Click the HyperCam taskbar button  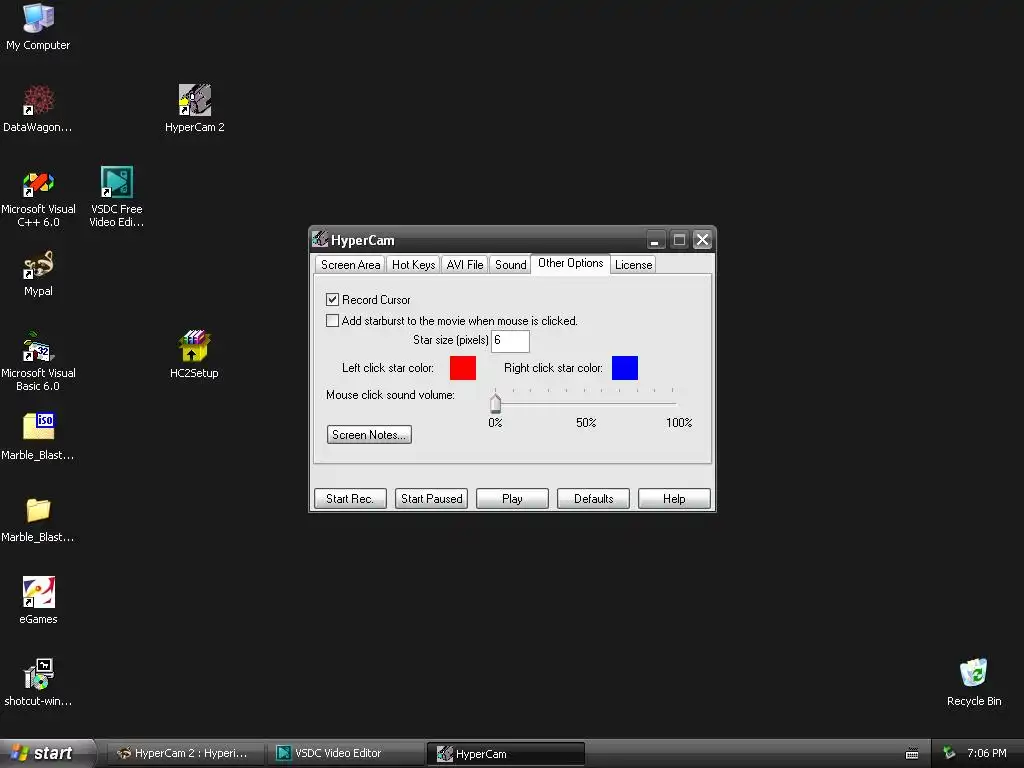[x=505, y=754]
